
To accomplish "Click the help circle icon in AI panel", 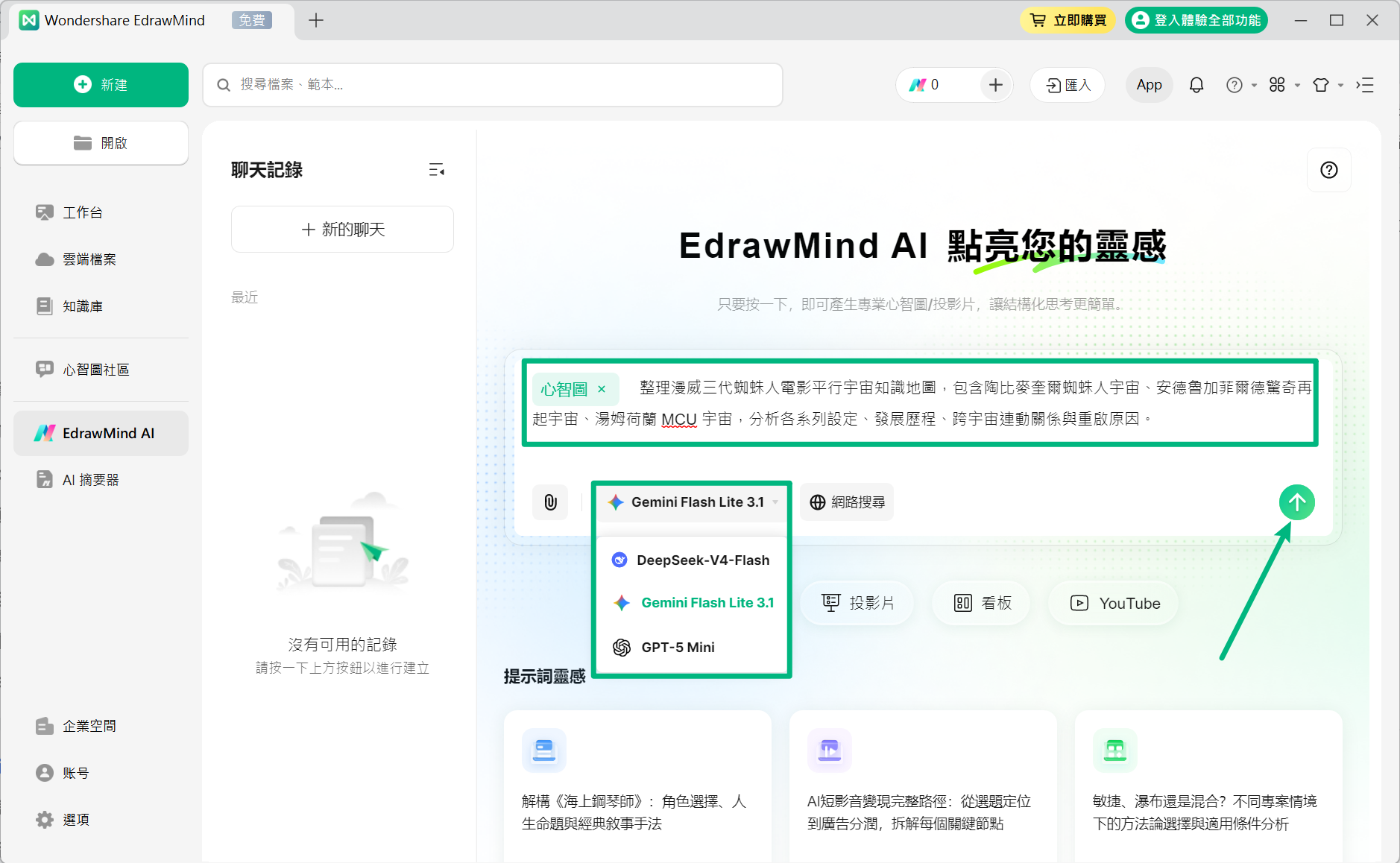I will tap(1328, 170).
